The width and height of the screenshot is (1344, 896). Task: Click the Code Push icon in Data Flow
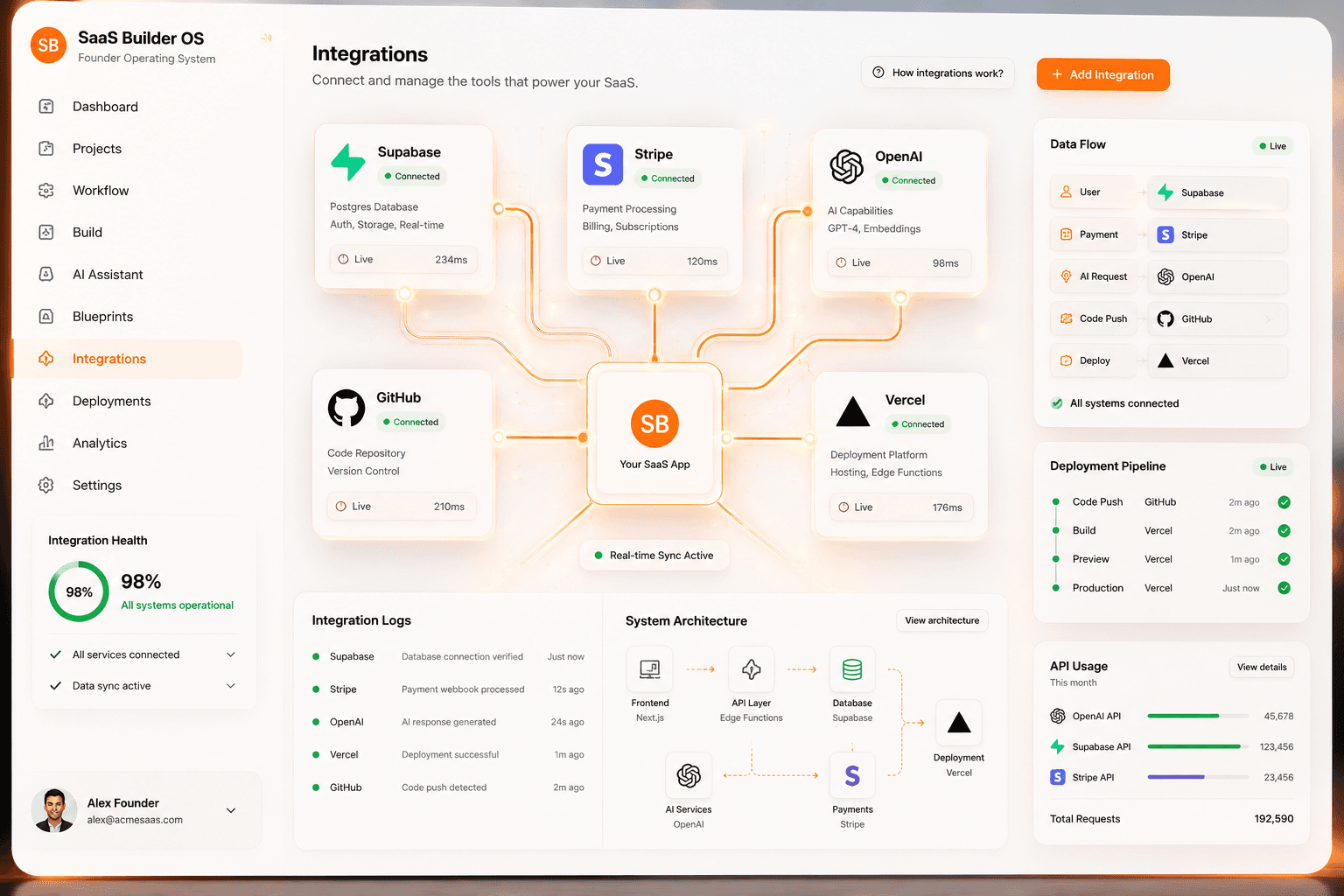[x=1066, y=318]
